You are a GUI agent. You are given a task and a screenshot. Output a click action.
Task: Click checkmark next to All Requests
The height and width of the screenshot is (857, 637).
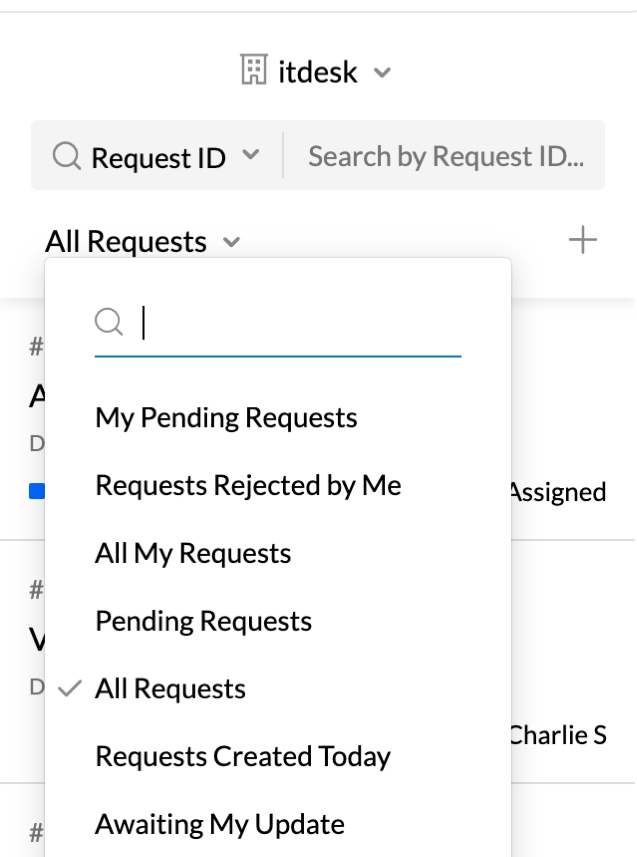[x=70, y=689]
